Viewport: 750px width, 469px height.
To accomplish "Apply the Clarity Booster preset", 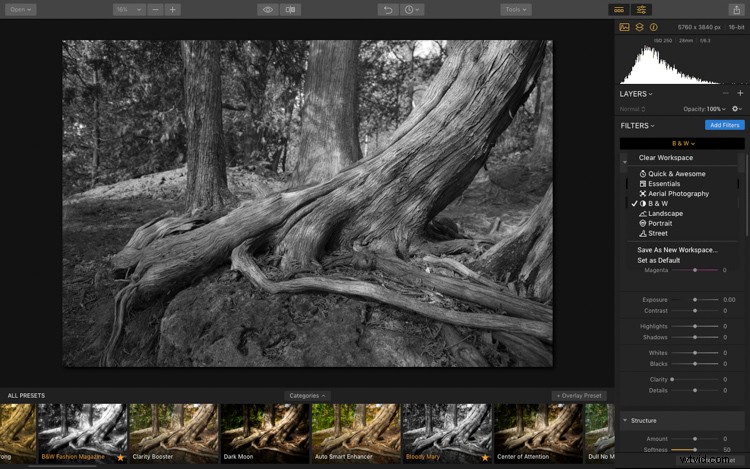I will click(x=174, y=433).
